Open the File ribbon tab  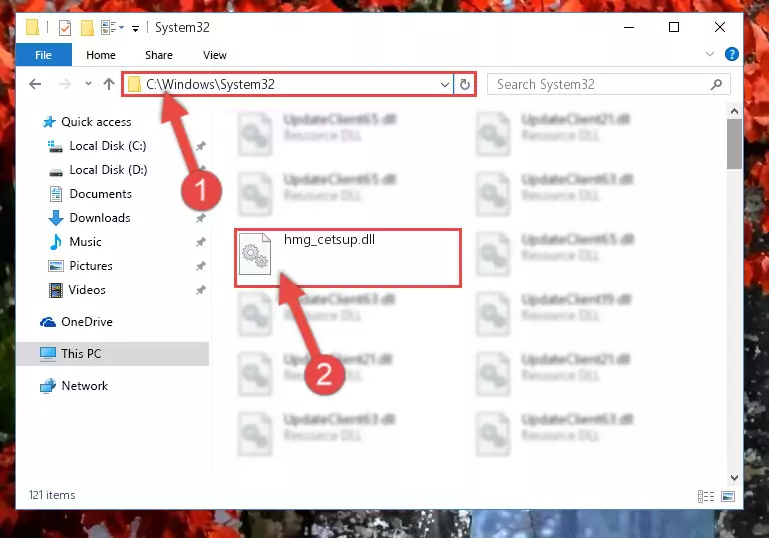coord(44,55)
